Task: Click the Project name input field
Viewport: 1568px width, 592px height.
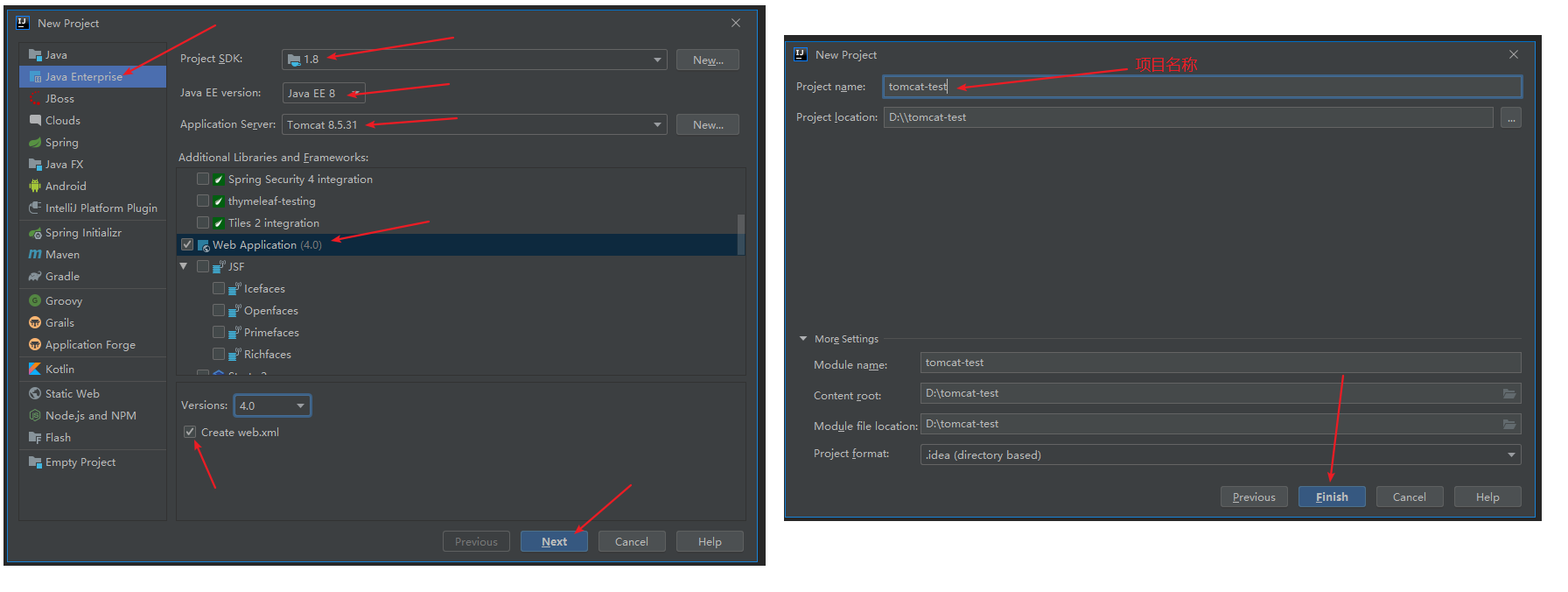Action: pos(1202,87)
